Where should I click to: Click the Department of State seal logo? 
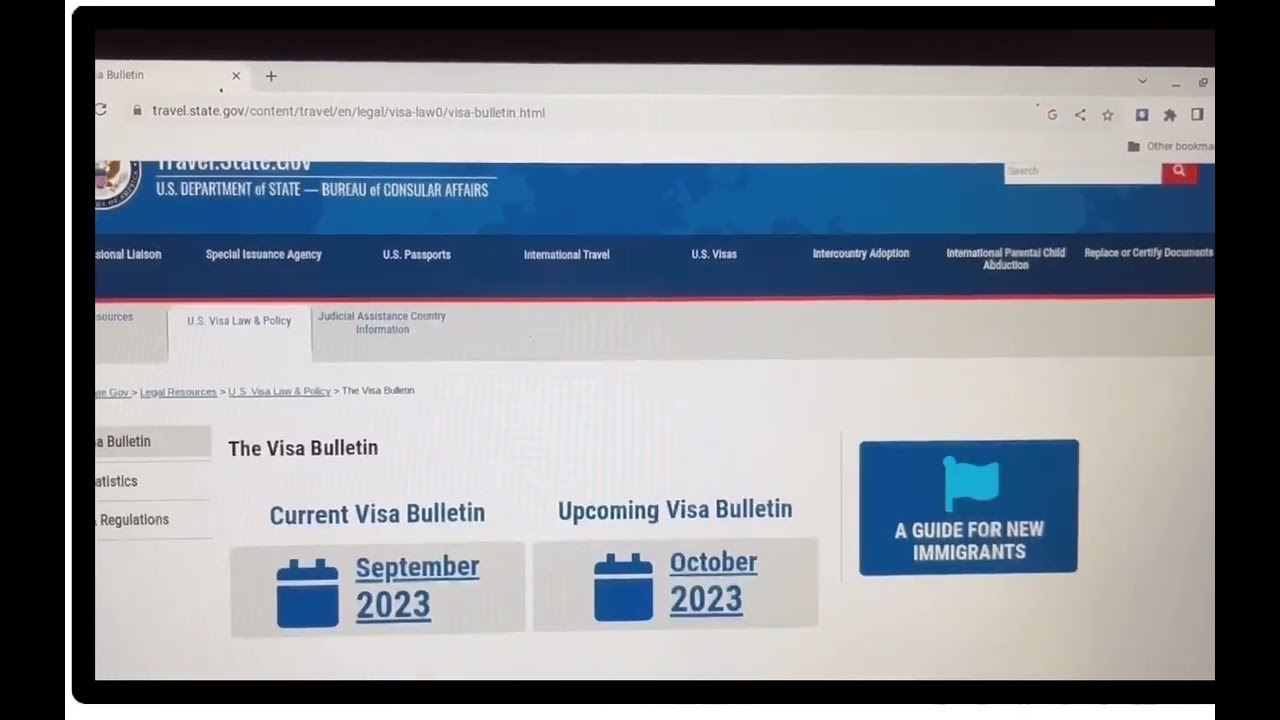coord(118,184)
